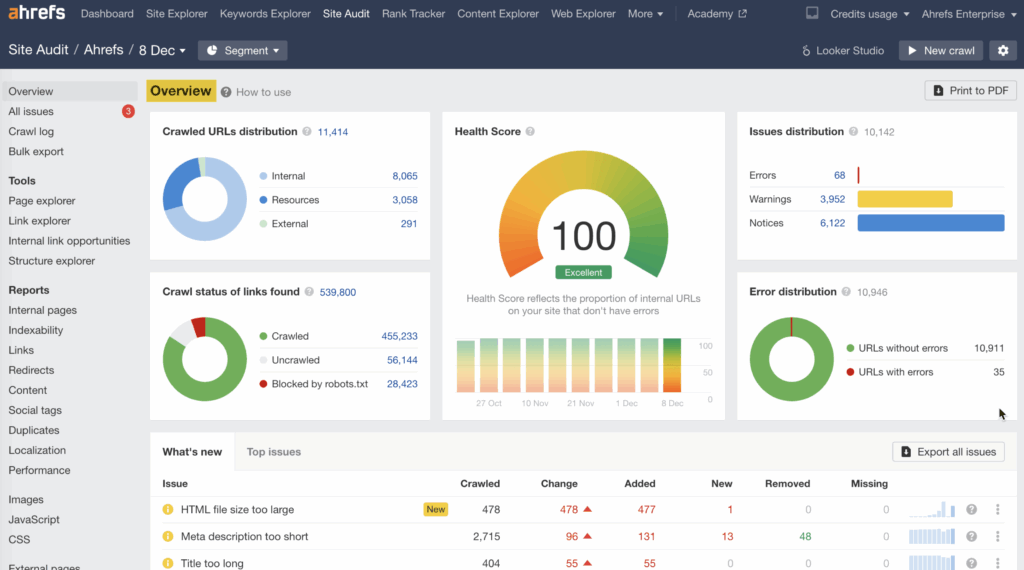1024x570 pixels.
Task: Open the Segment dropdown
Action: [x=242, y=50]
